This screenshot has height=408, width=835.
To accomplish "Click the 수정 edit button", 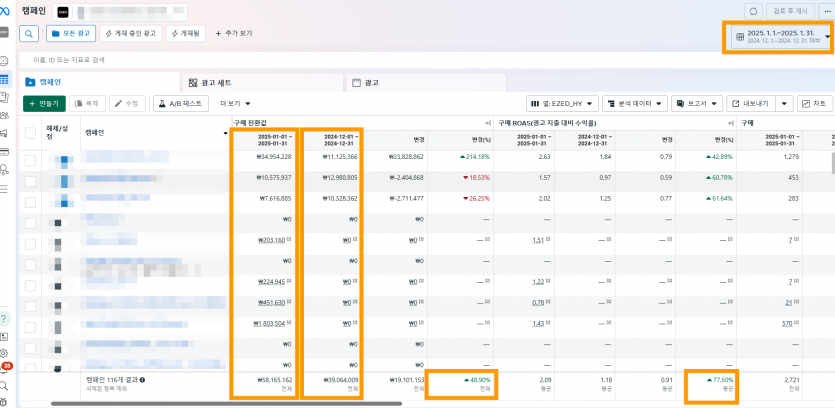I will 127,103.
